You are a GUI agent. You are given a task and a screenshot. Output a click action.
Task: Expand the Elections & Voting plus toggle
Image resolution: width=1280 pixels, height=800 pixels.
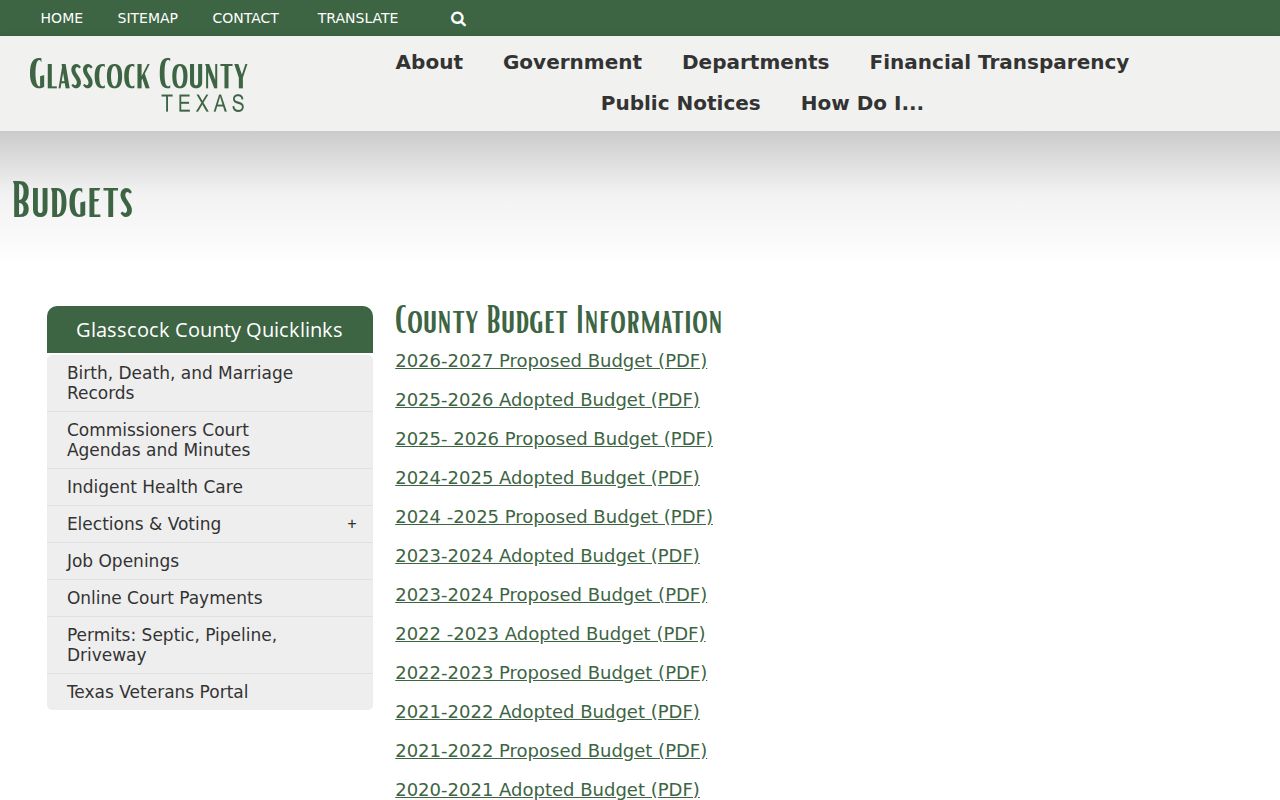(352, 524)
